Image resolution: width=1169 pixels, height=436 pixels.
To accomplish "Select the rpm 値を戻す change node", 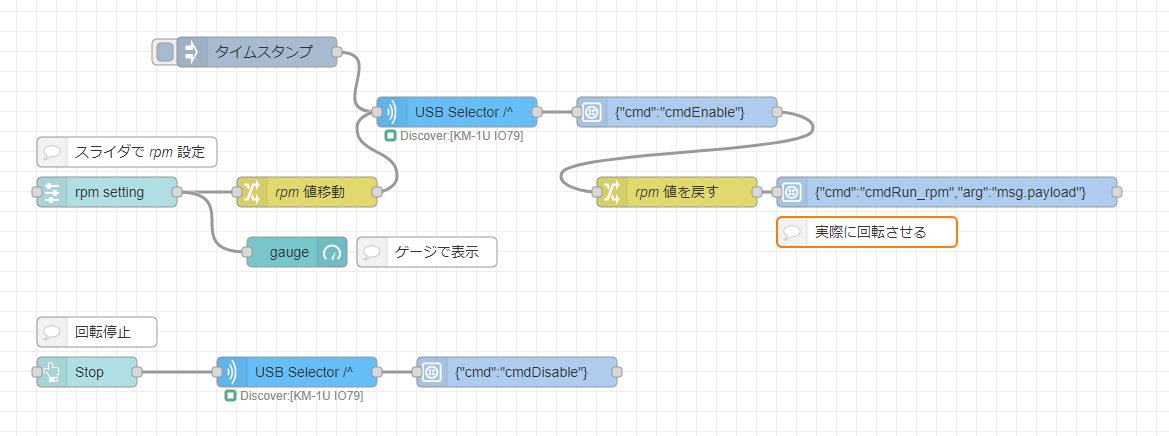I will point(677,192).
